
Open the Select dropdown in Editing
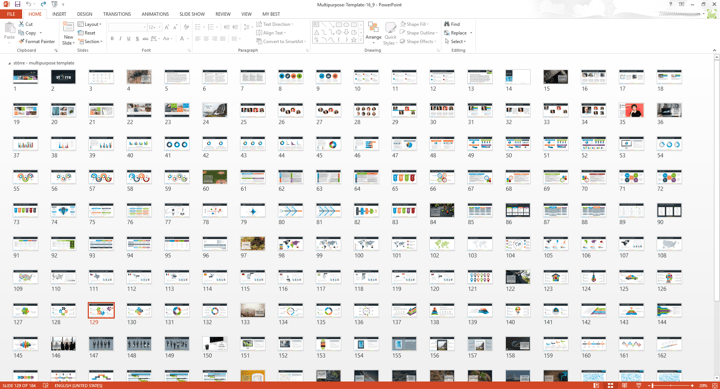tap(455, 41)
